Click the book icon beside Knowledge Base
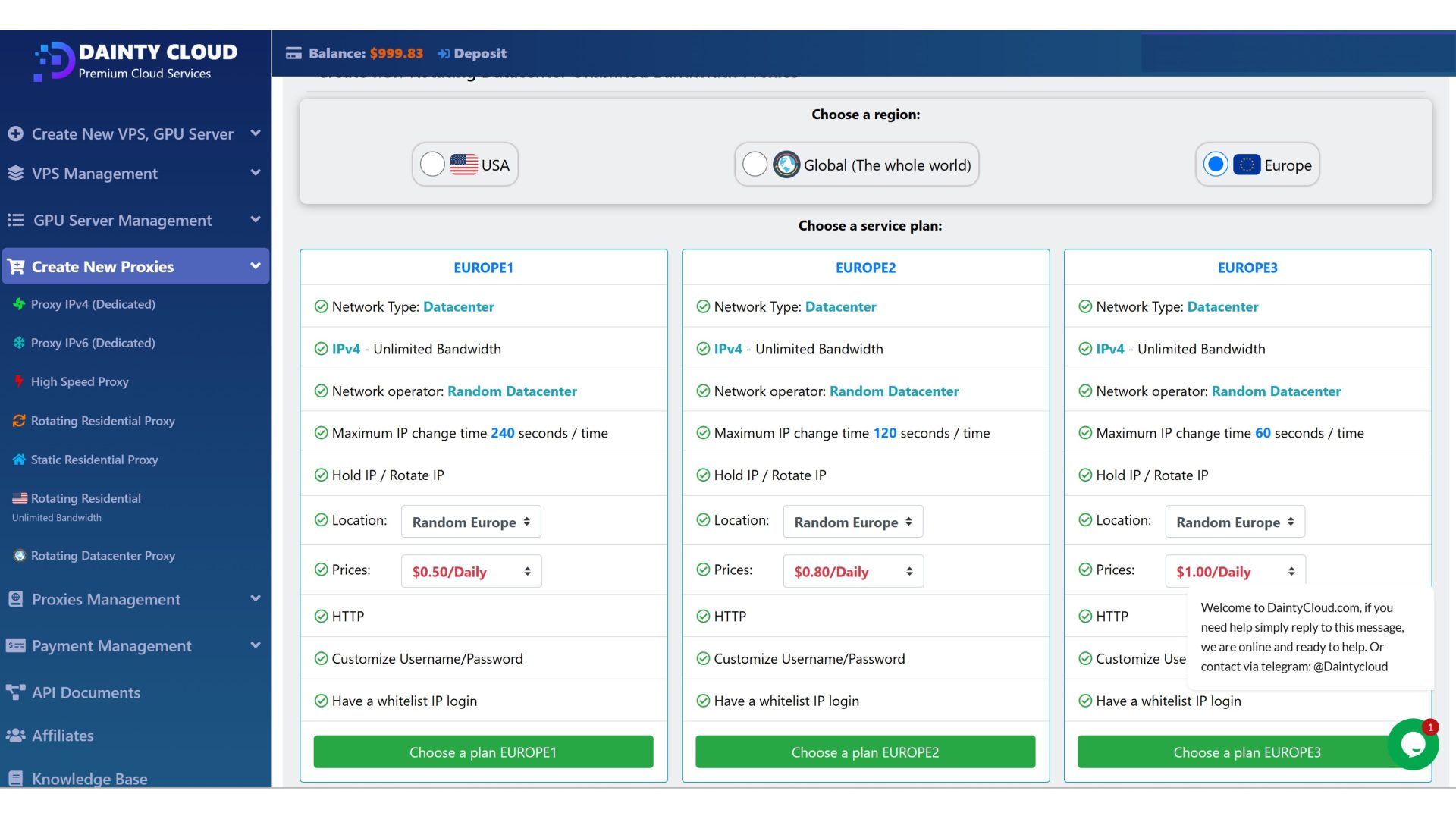Image resolution: width=1456 pixels, height=819 pixels. (x=15, y=779)
